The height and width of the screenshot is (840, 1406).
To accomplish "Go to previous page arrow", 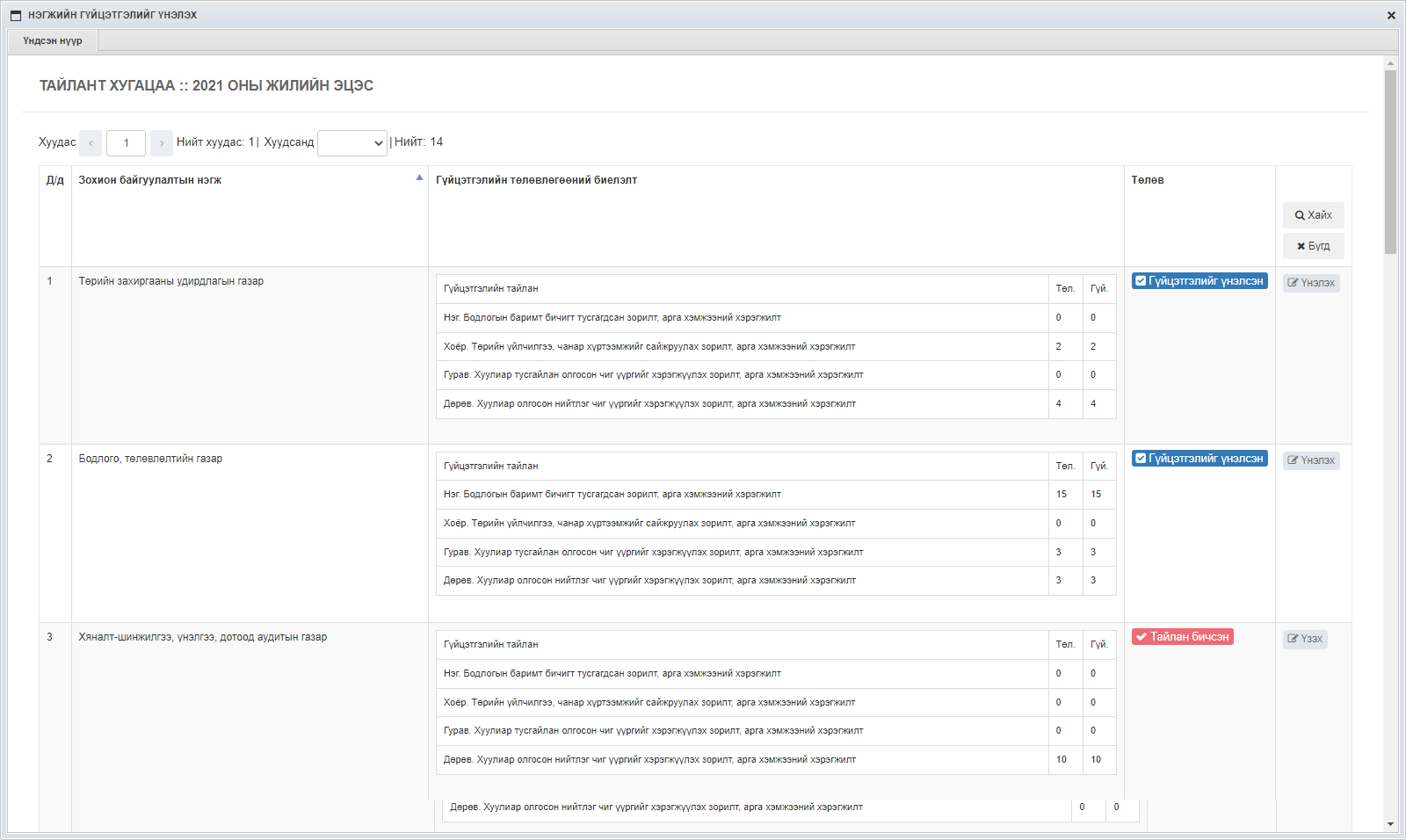I will (x=91, y=143).
